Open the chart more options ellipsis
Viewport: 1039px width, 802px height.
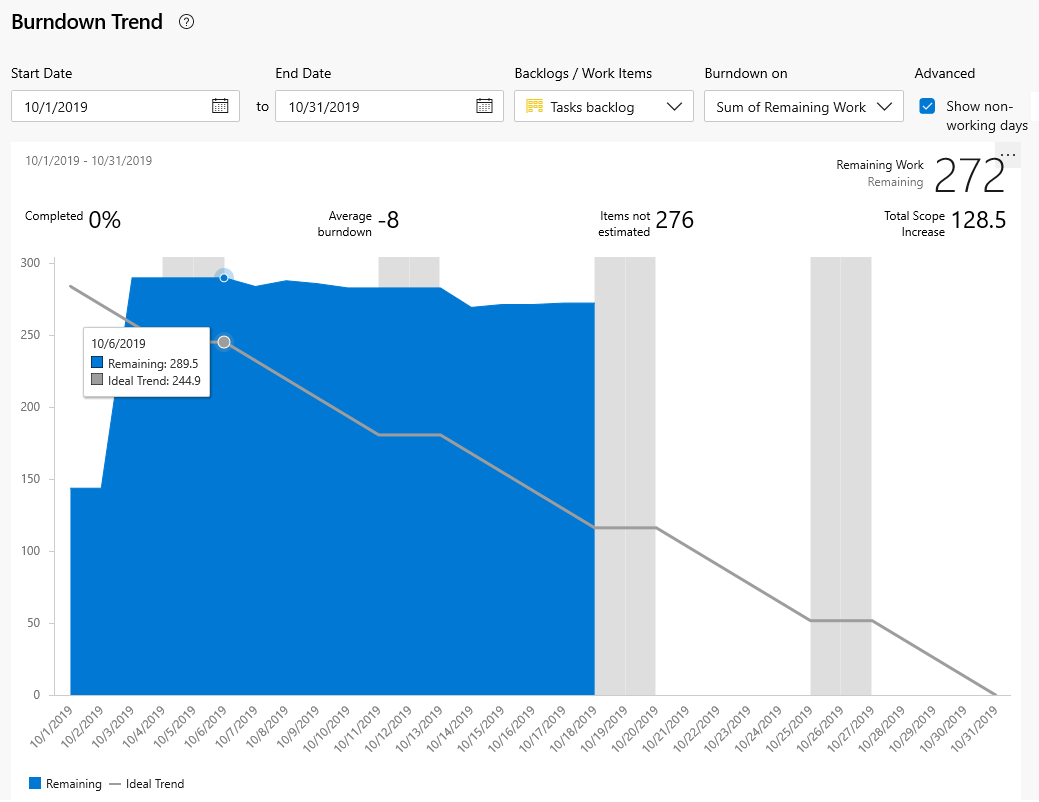coord(1008,155)
